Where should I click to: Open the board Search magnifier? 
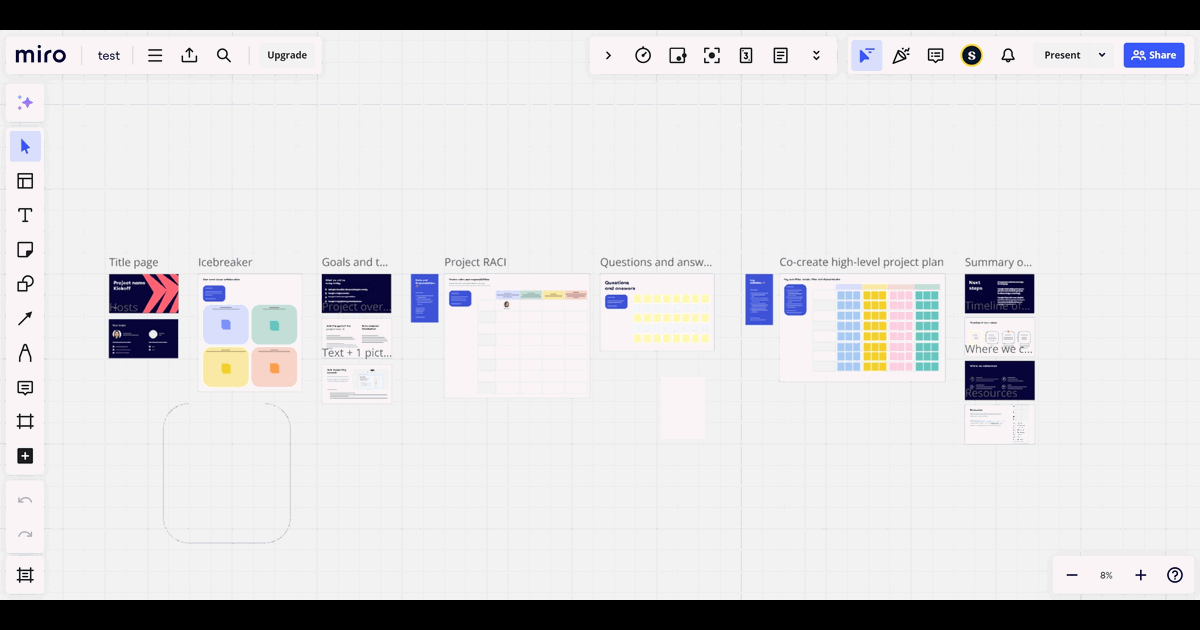click(224, 55)
